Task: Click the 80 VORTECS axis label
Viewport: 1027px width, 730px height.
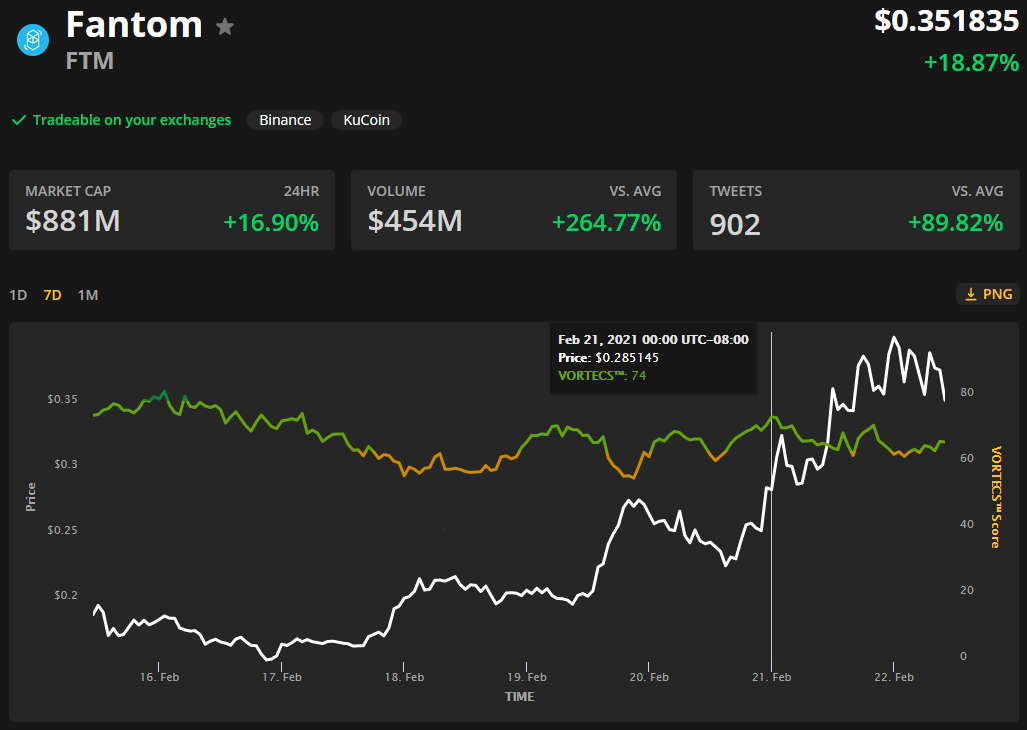Action: 967,392
